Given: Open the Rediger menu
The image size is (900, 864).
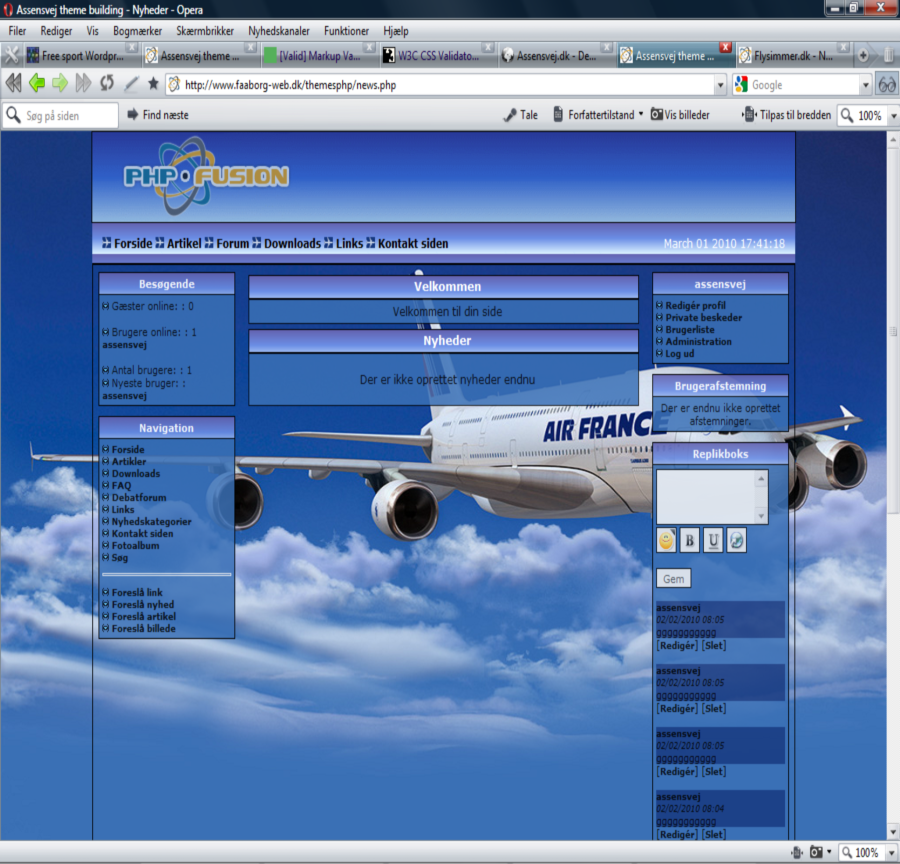Looking at the screenshot, I should (56, 31).
